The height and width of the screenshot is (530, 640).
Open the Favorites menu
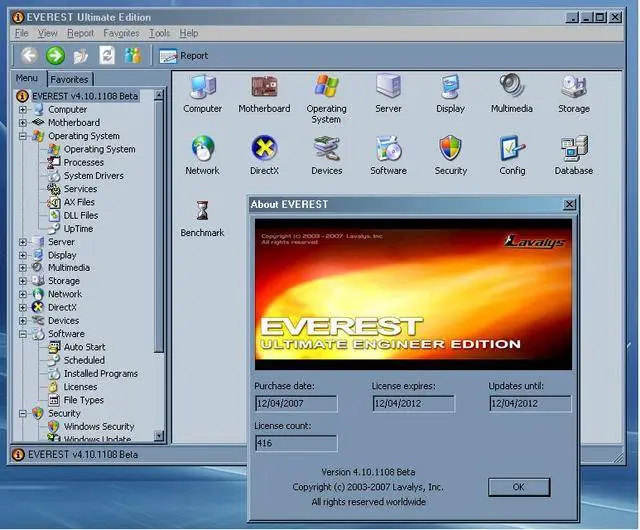point(121,33)
